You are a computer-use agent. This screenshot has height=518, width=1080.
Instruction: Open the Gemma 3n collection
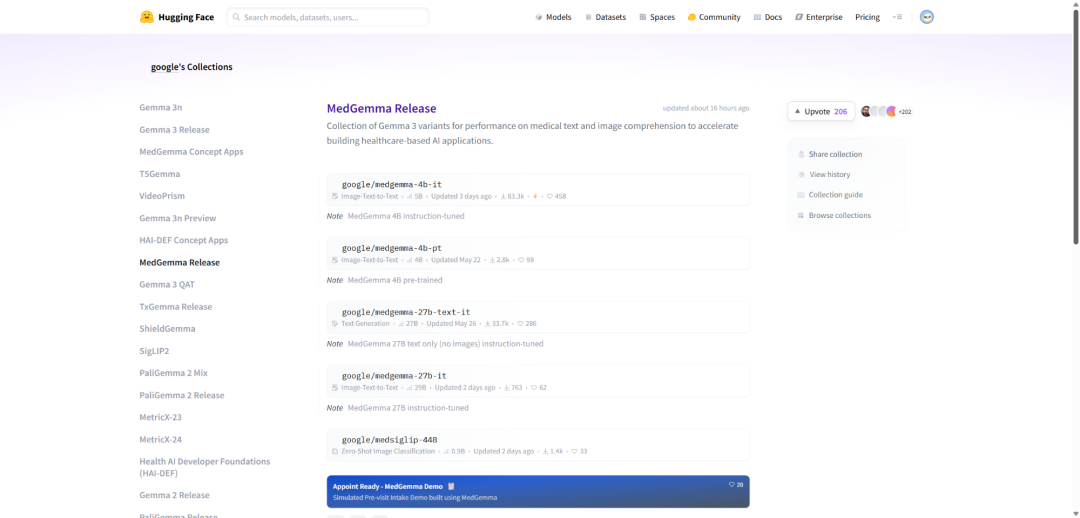[160, 107]
